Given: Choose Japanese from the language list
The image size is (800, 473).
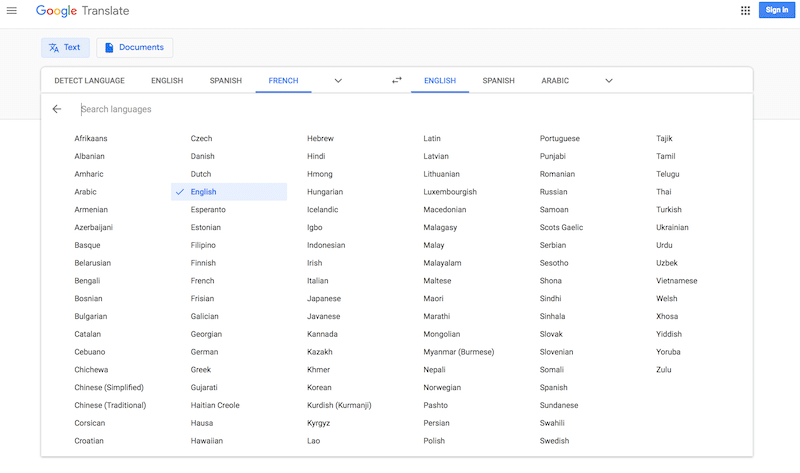Looking at the screenshot, I should click(324, 298).
